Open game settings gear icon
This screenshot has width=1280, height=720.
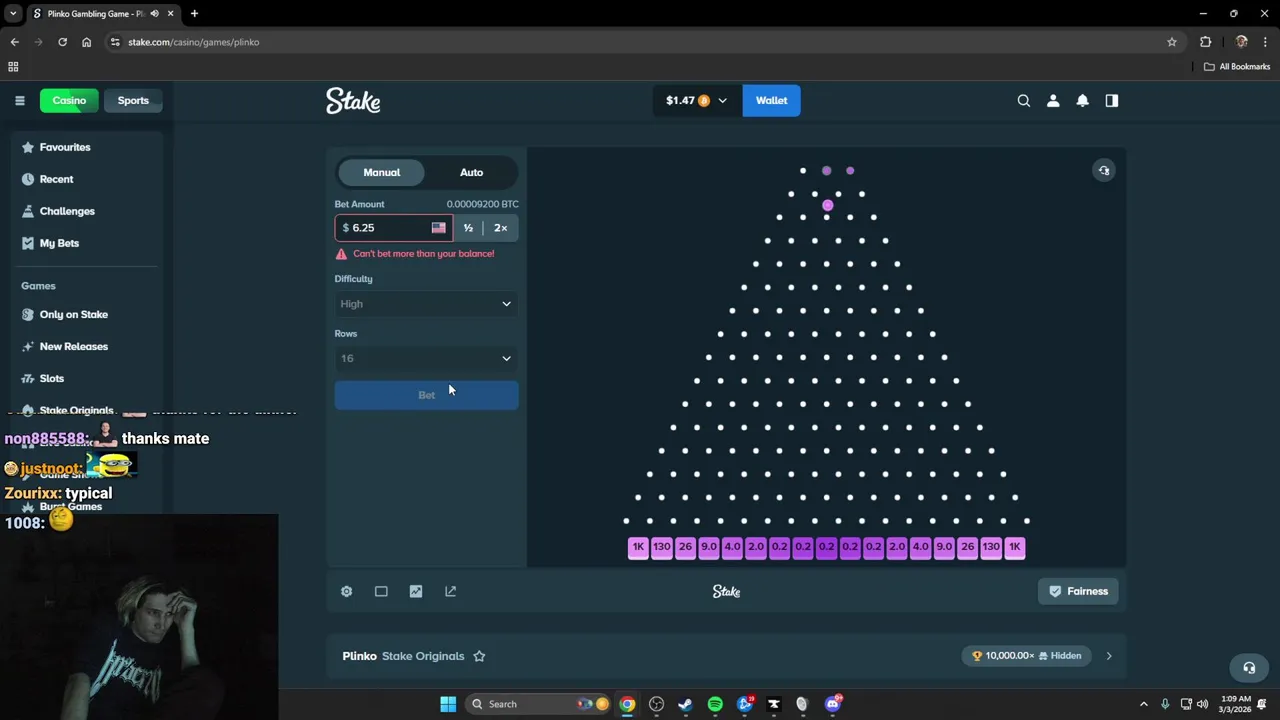point(346,591)
